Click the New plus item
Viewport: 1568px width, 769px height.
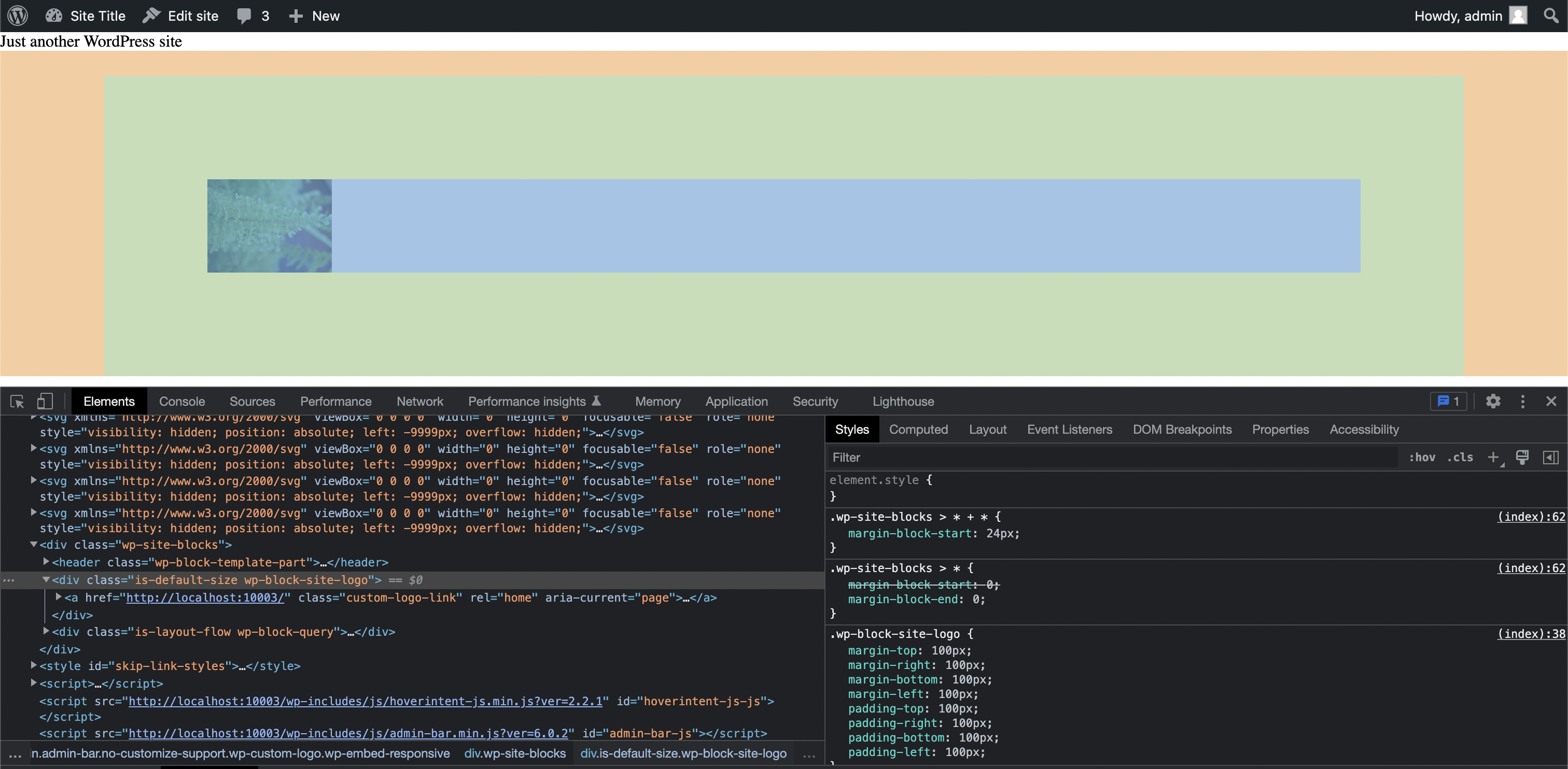(314, 16)
